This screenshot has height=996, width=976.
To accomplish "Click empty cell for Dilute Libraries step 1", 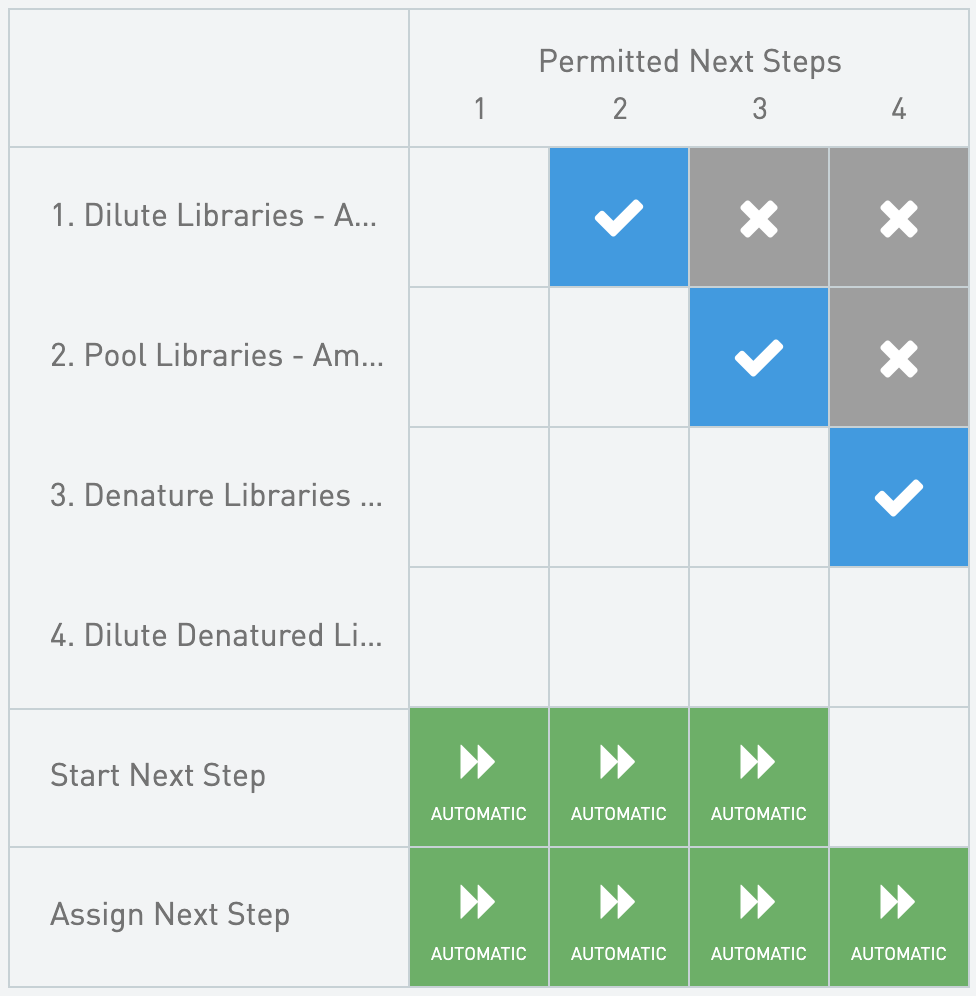I will pyautogui.click(x=479, y=218).
